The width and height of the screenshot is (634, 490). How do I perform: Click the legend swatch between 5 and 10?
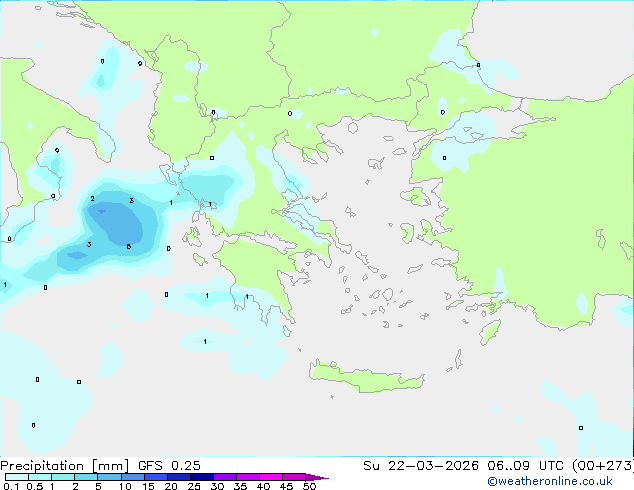[x=109, y=477]
